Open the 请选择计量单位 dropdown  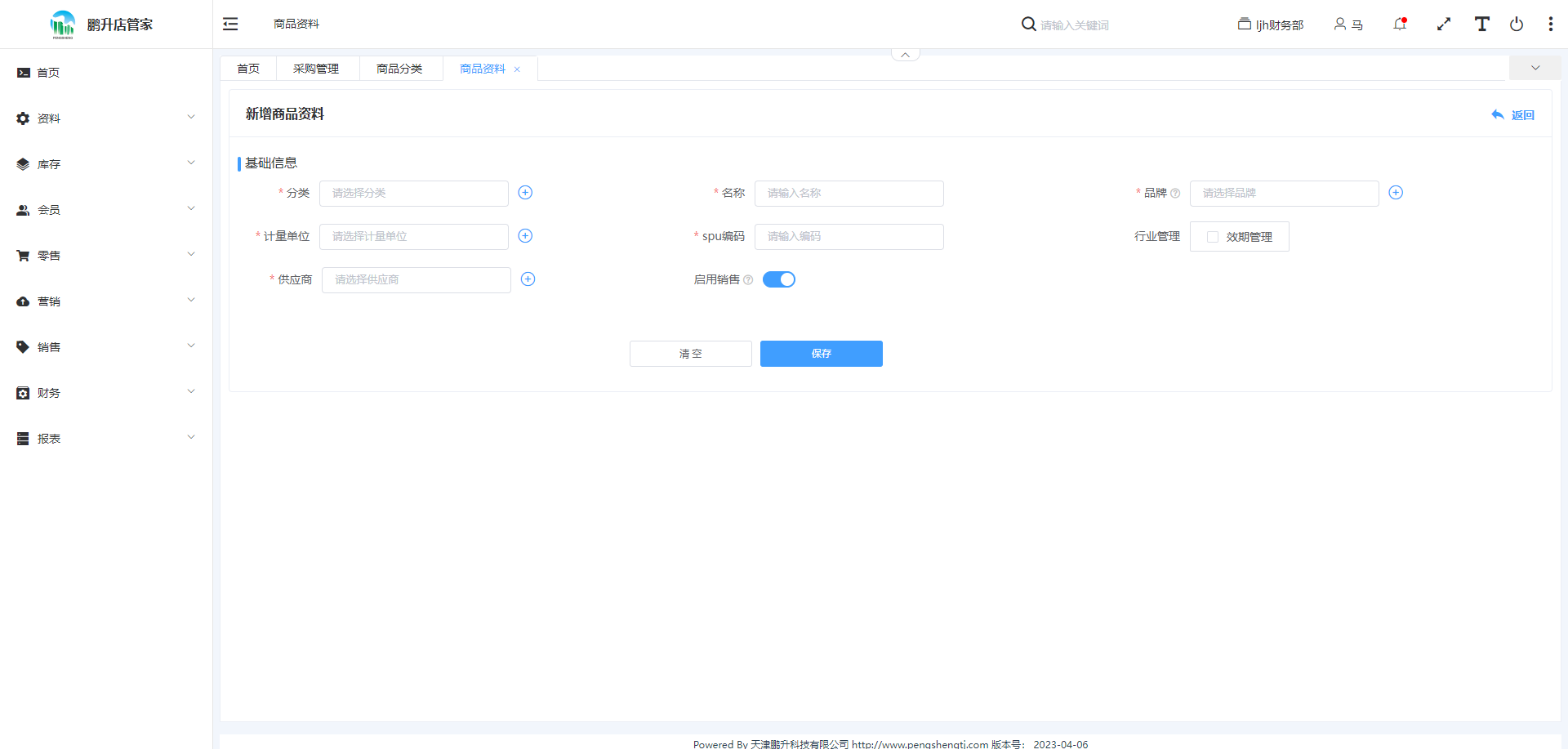(x=414, y=237)
